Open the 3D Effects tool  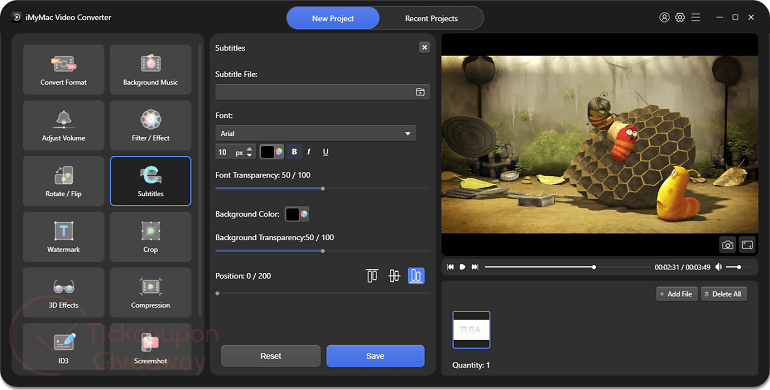(x=63, y=292)
